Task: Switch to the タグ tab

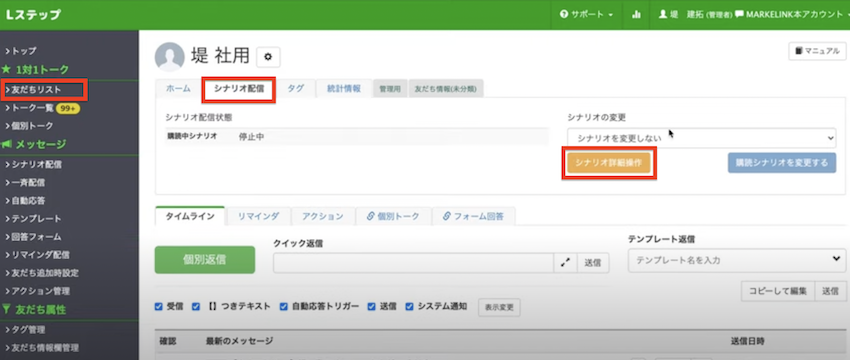Action: (295, 89)
